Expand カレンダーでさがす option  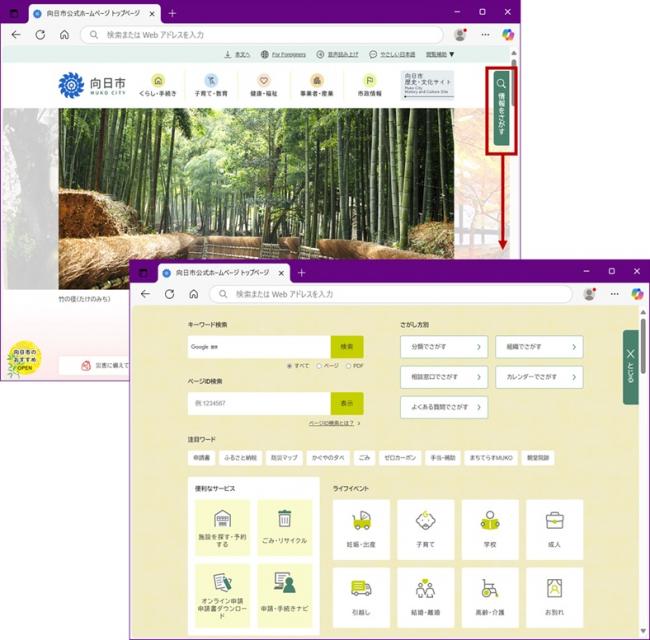(538, 377)
